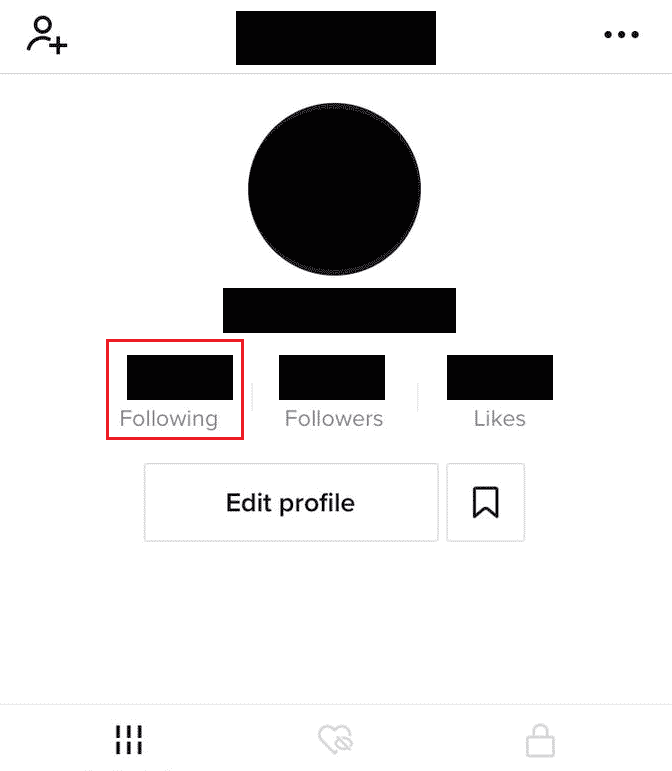This screenshot has height=771, width=672.
Task: Click the plus sign on the add-person icon
Action: coord(58,46)
